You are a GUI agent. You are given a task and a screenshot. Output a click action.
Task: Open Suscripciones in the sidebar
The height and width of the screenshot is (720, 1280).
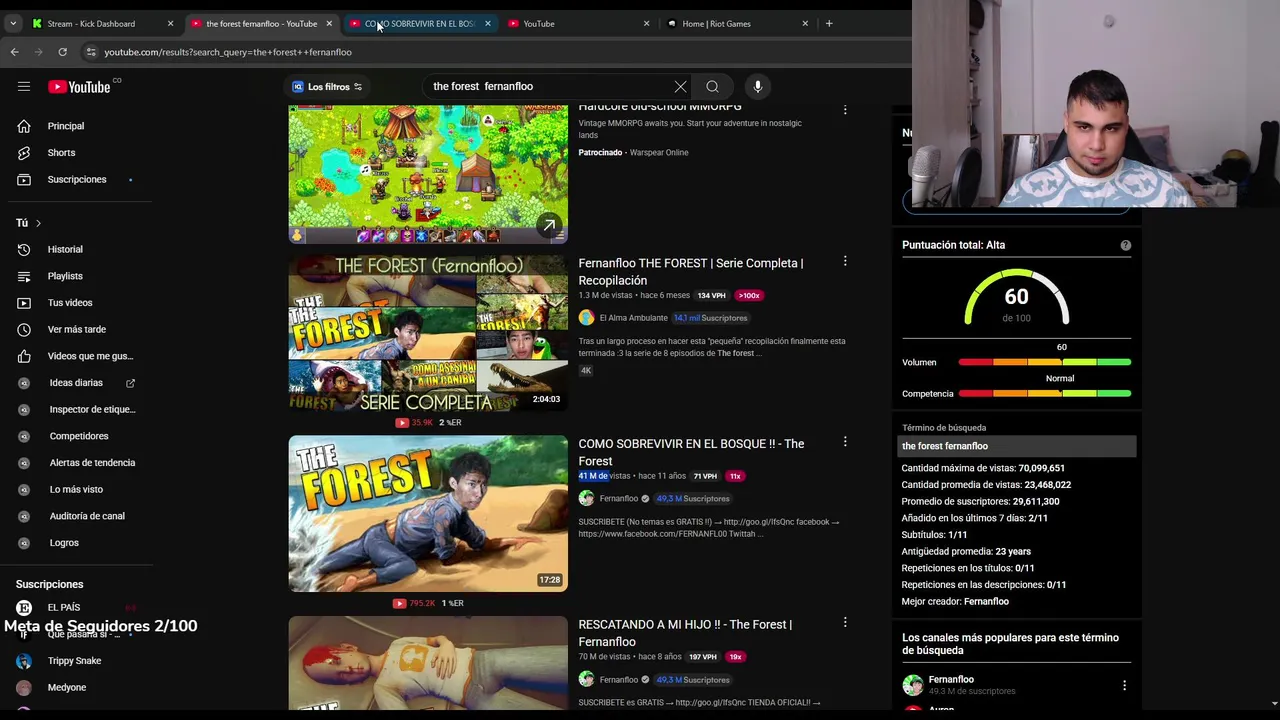76,180
